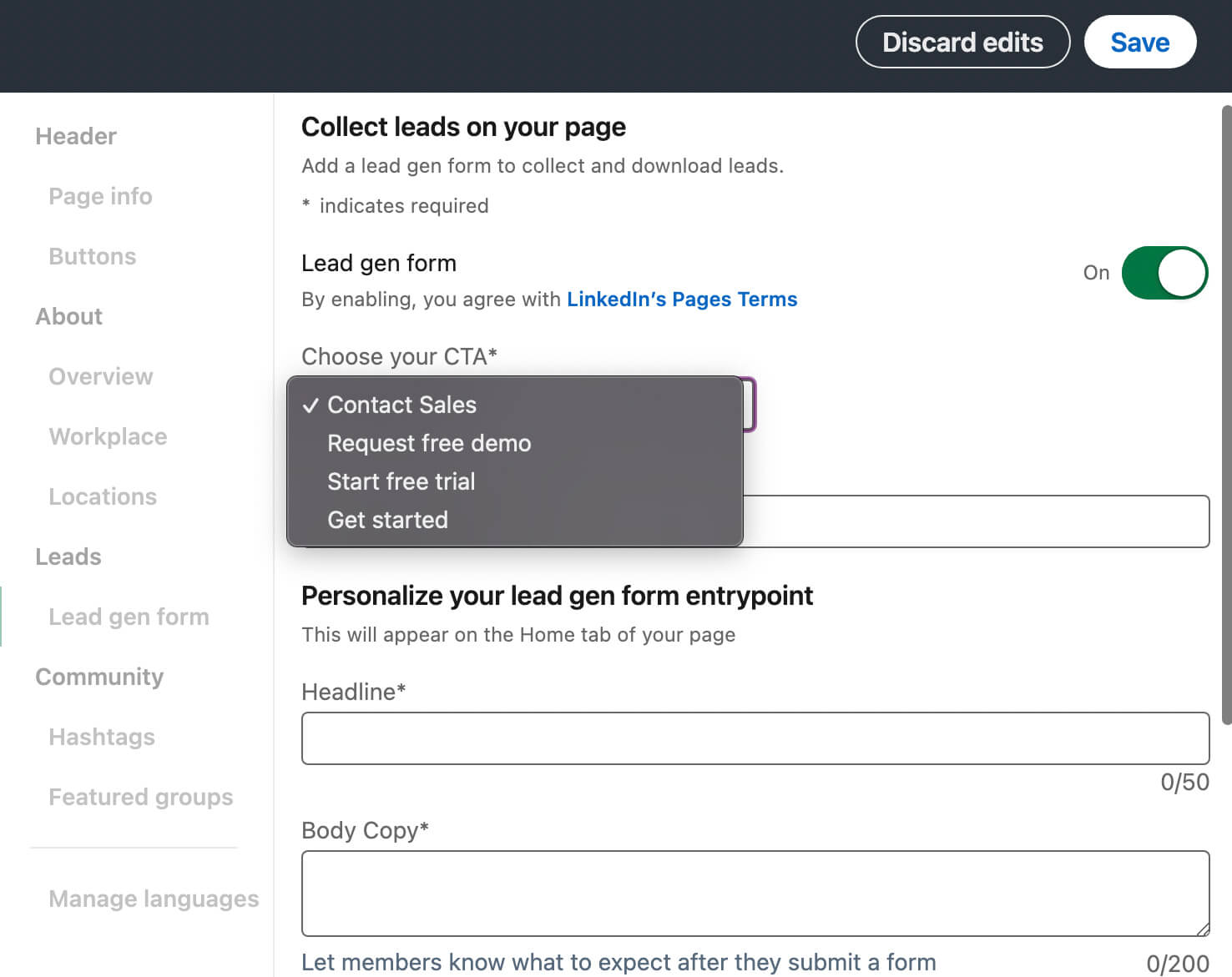Focus the Body Copy text area

(755, 894)
